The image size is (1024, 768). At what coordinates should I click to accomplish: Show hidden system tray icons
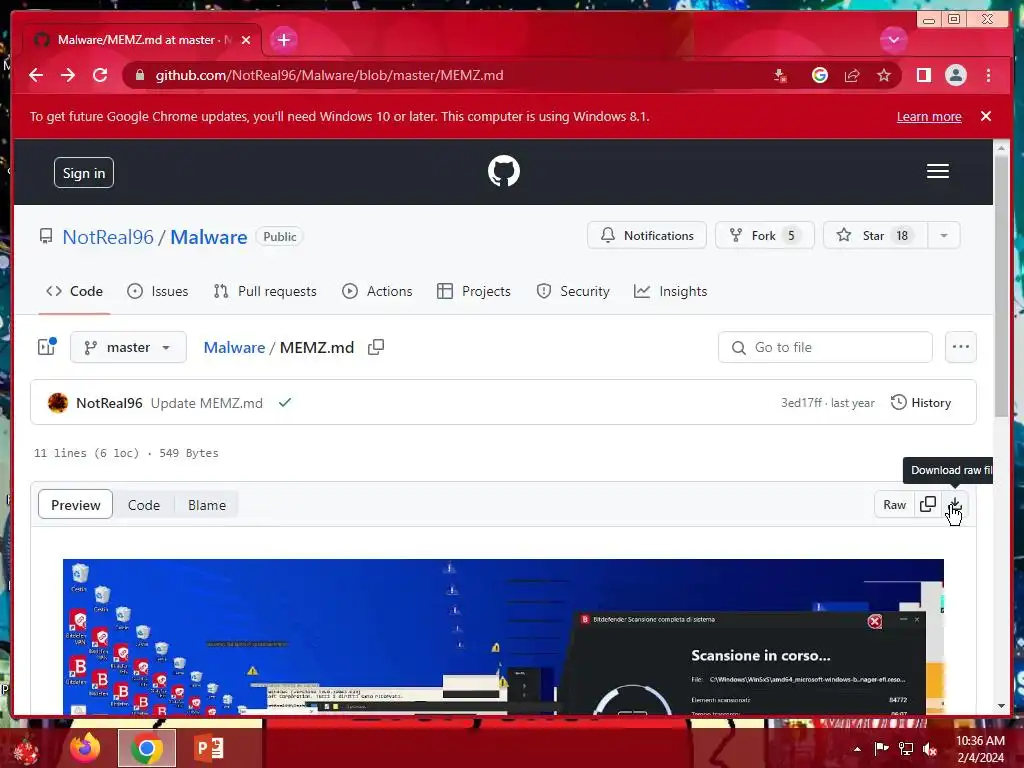(x=857, y=749)
